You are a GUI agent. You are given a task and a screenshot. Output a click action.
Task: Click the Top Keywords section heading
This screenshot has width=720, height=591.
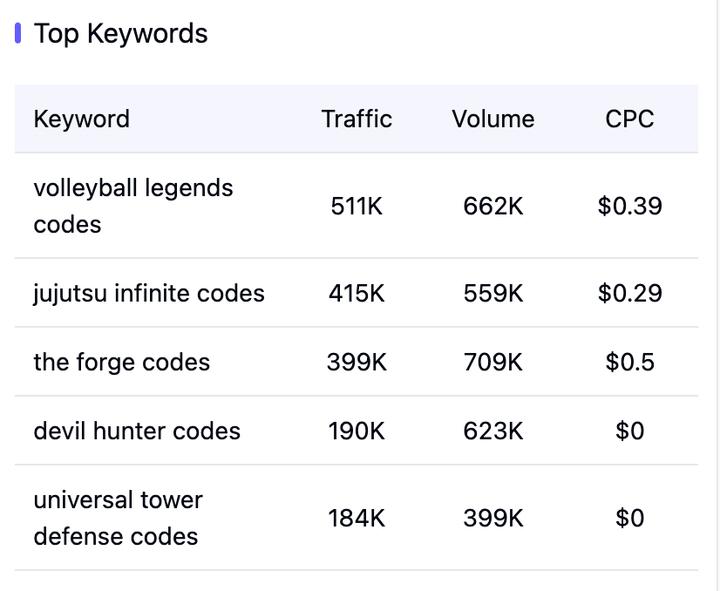tap(121, 33)
